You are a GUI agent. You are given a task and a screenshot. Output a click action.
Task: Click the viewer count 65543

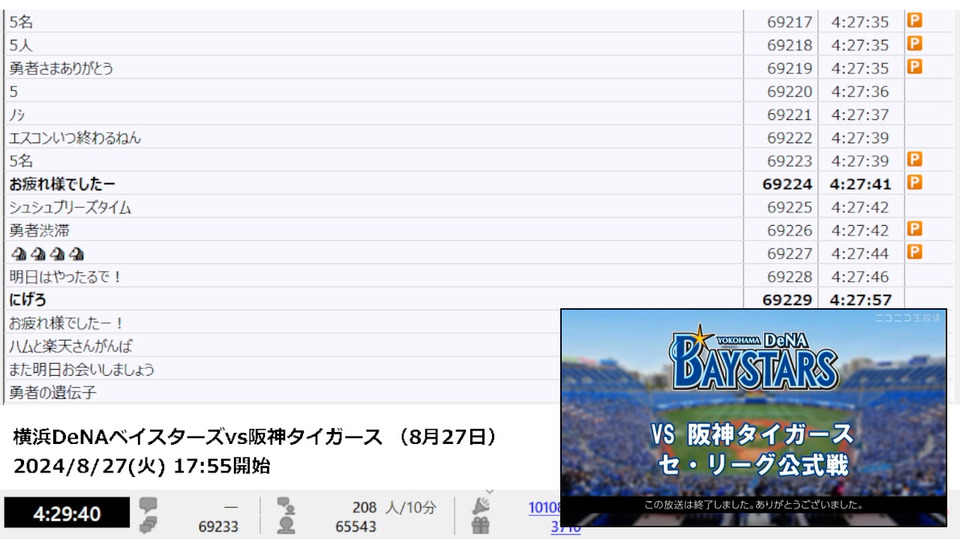pos(356,527)
